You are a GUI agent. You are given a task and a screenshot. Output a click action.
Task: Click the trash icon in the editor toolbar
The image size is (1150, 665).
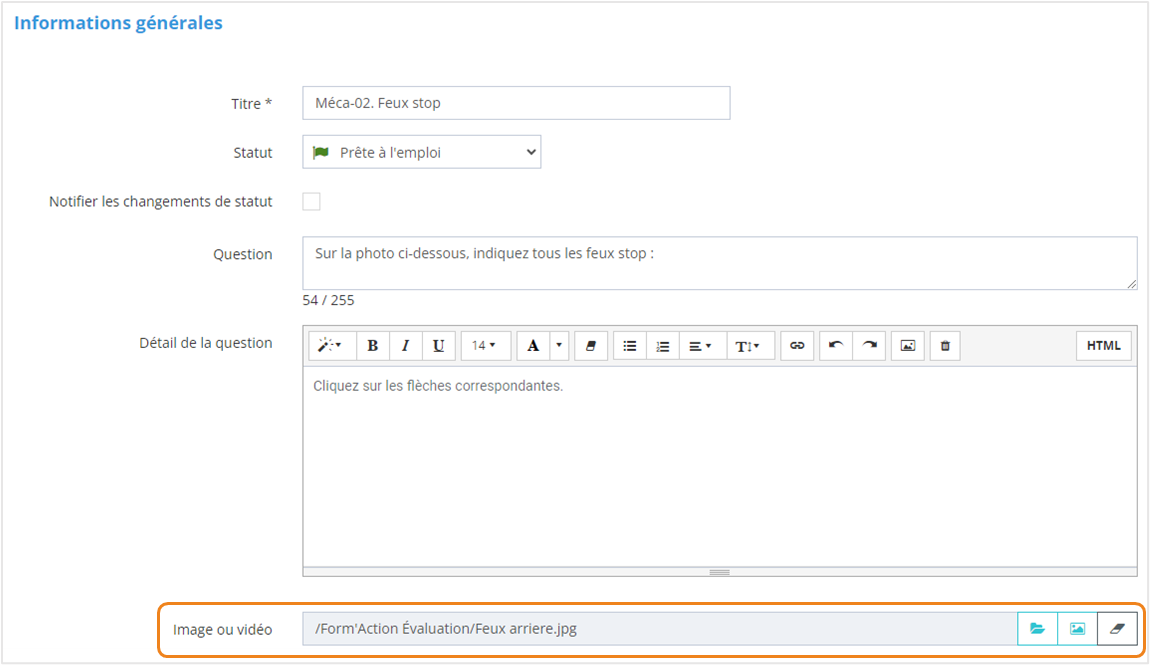[x=945, y=346]
